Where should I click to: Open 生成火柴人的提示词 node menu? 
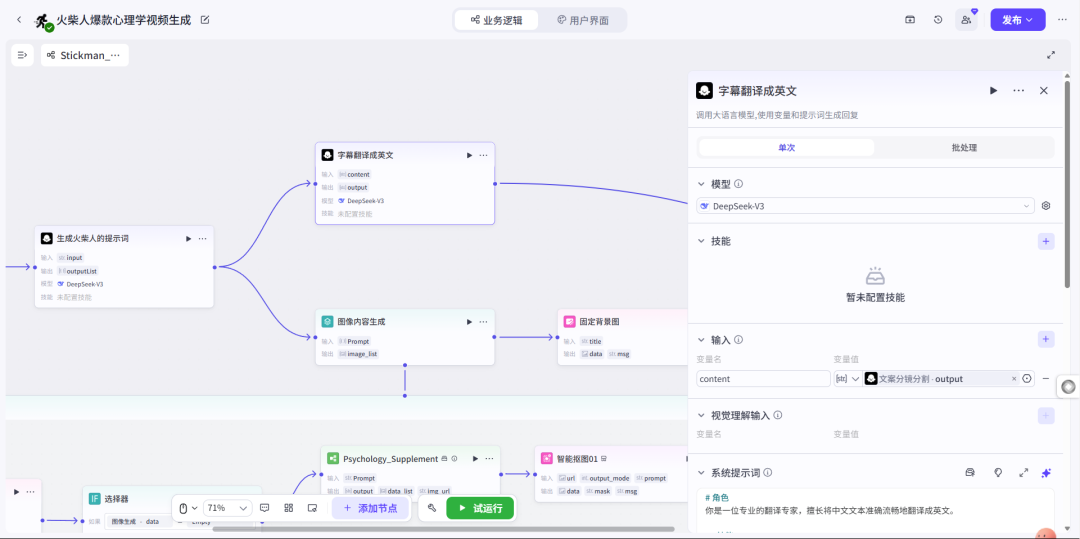coord(202,238)
